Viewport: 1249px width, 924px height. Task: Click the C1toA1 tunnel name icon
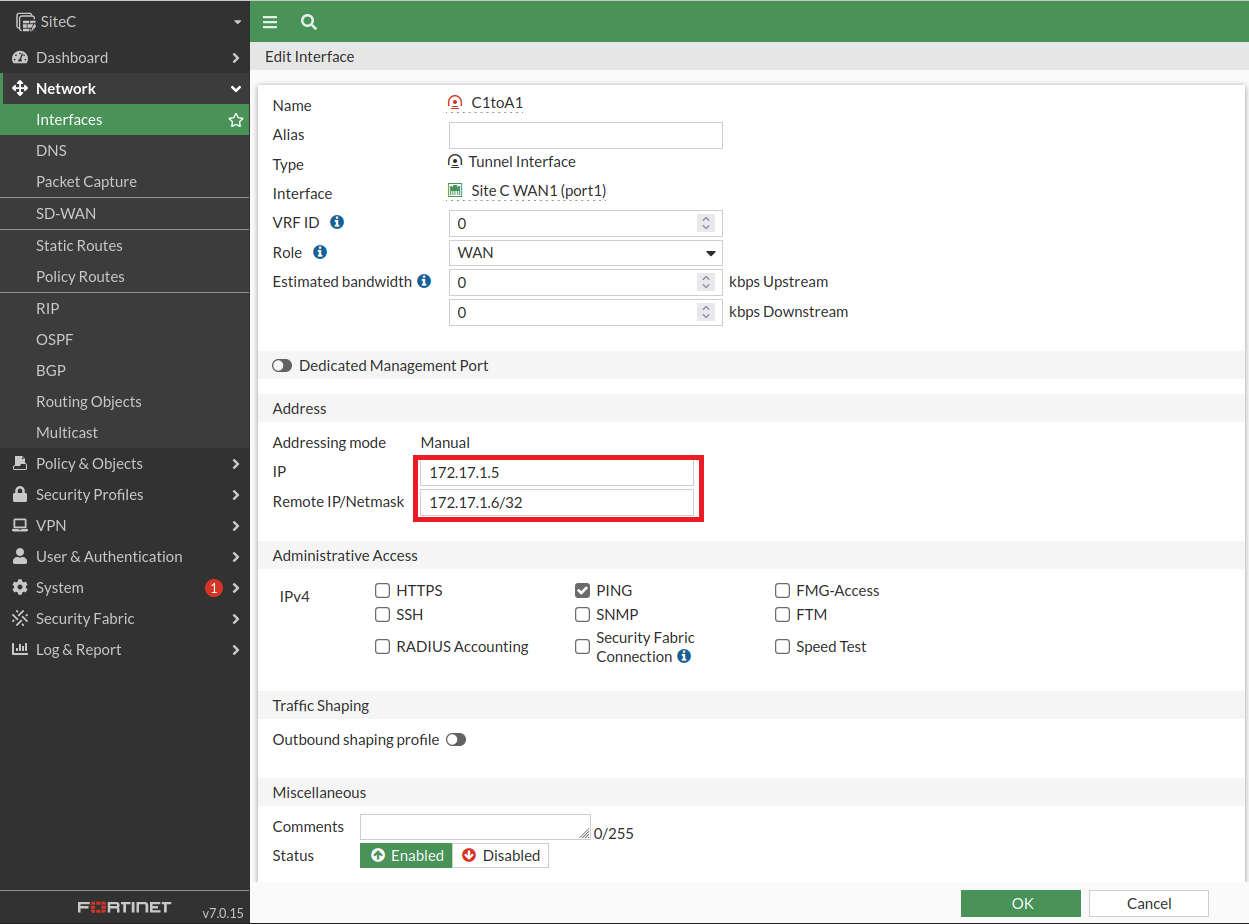pos(455,103)
